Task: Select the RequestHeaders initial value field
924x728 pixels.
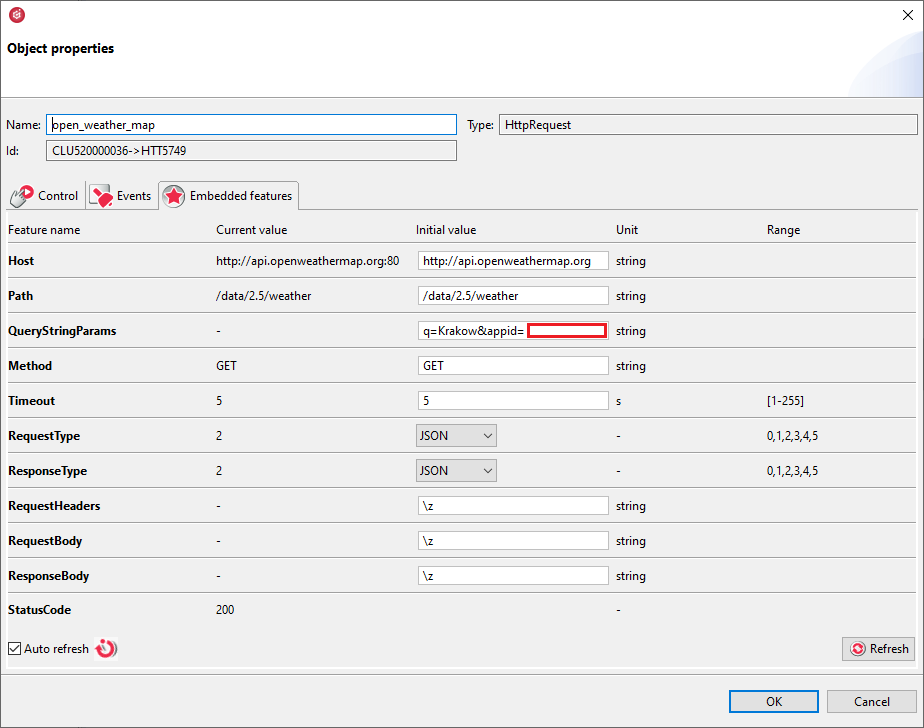Action: [513, 506]
